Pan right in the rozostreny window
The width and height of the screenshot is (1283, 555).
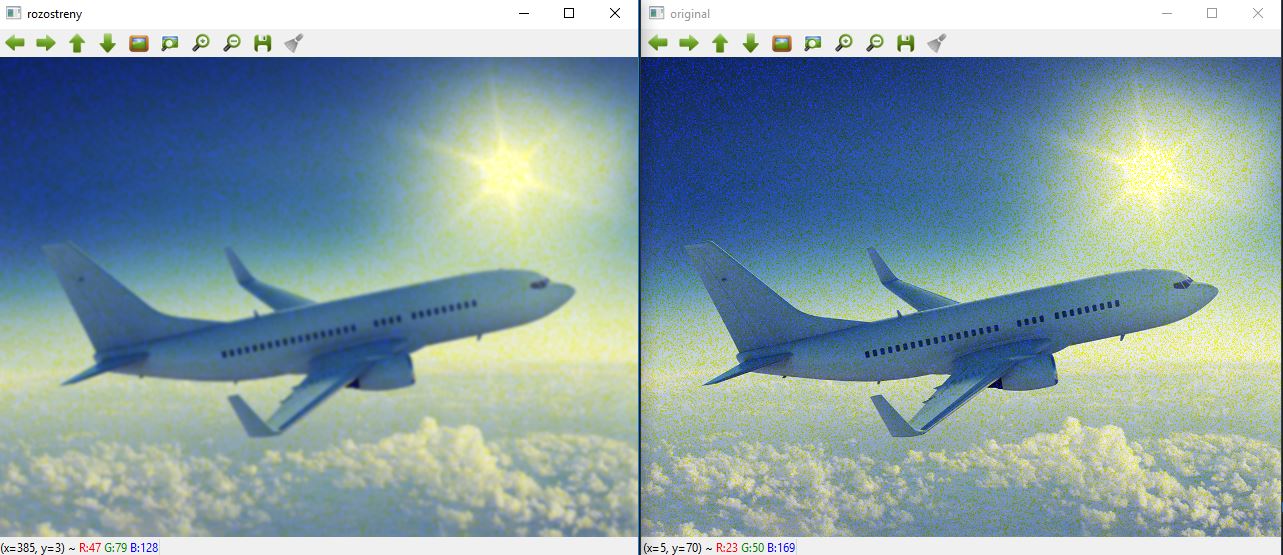coord(46,43)
